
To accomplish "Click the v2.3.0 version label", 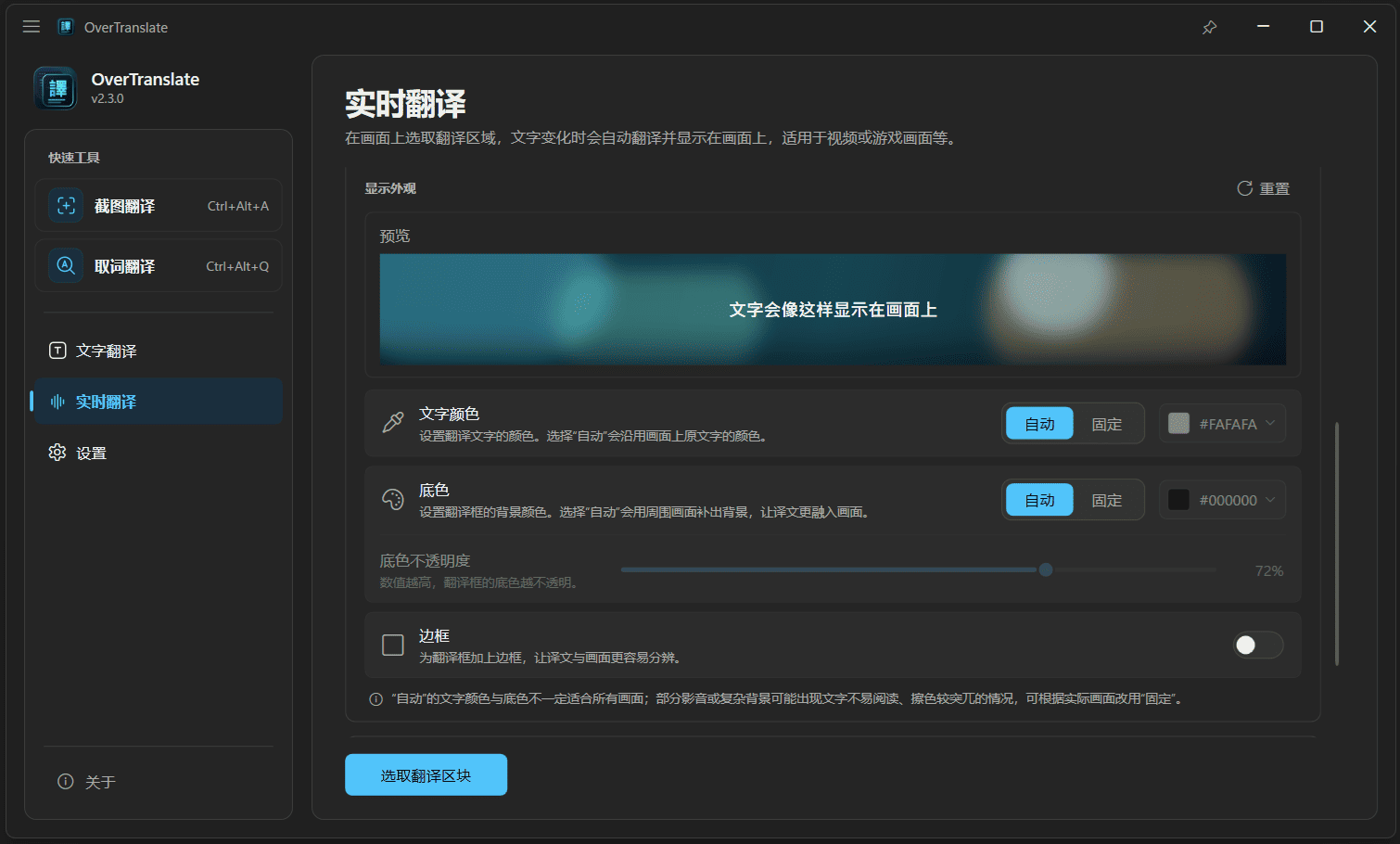I will [x=108, y=98].
